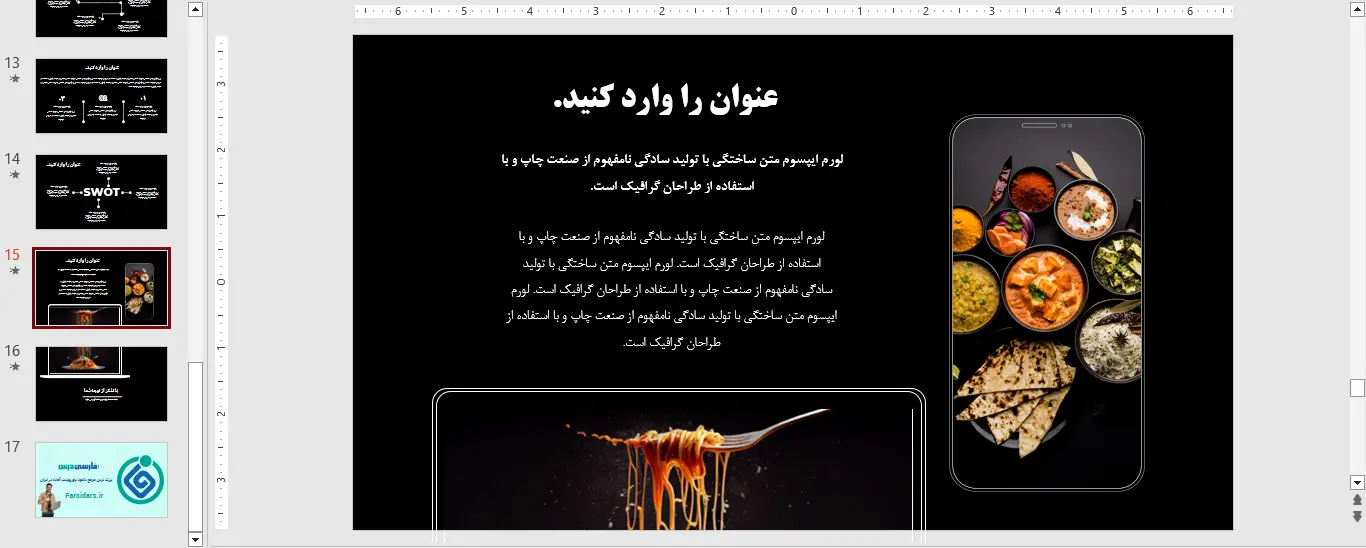Click the animation star icon under slide 13

(14, 79)
